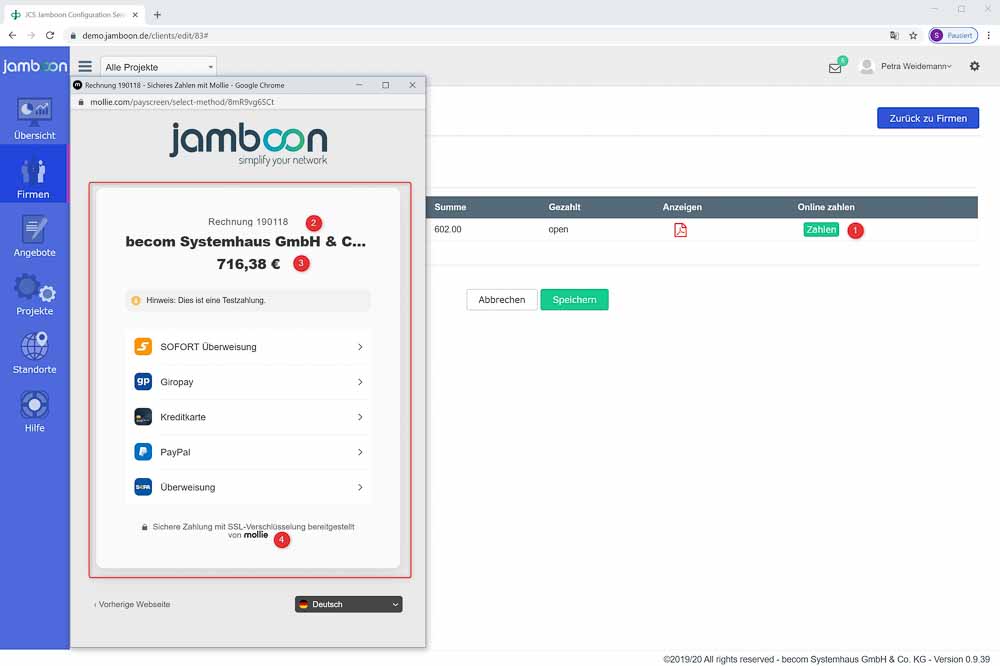Click the 716,38 € amount

pos(248,263)
